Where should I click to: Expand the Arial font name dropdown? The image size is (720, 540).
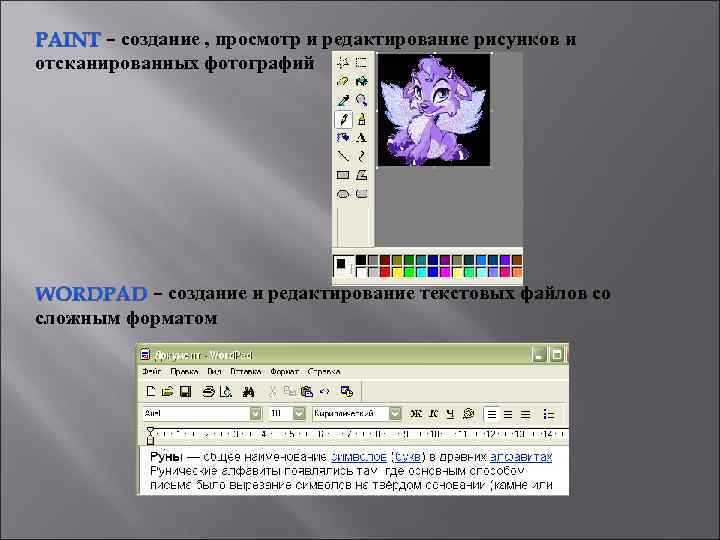pyautogui.click(x=255, y=414)
